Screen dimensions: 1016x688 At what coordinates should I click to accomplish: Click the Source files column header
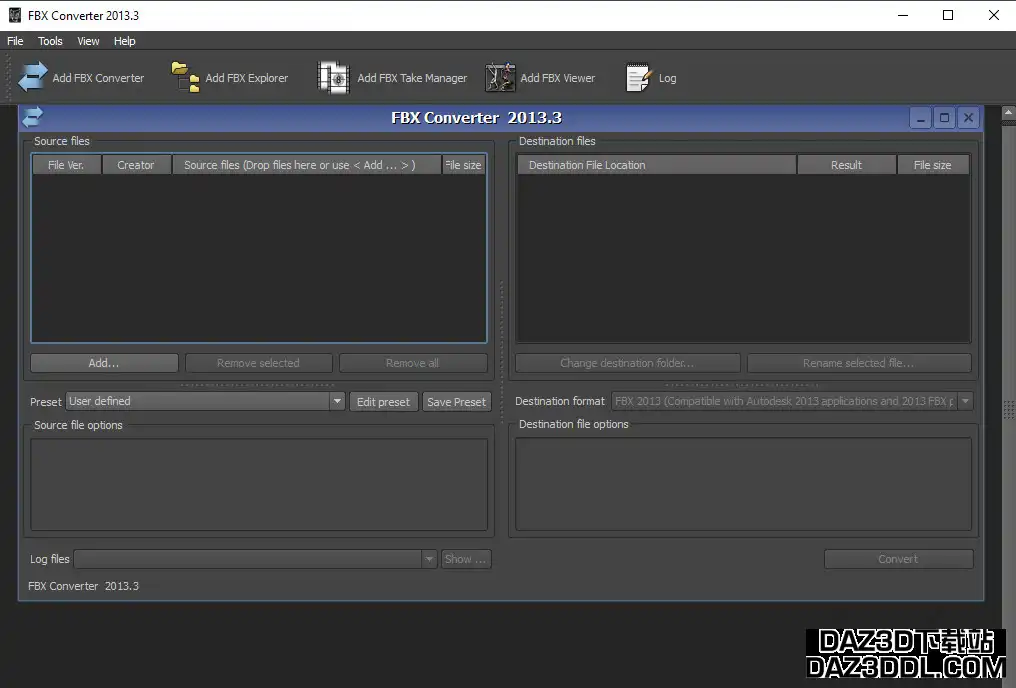tap(306, 165)
